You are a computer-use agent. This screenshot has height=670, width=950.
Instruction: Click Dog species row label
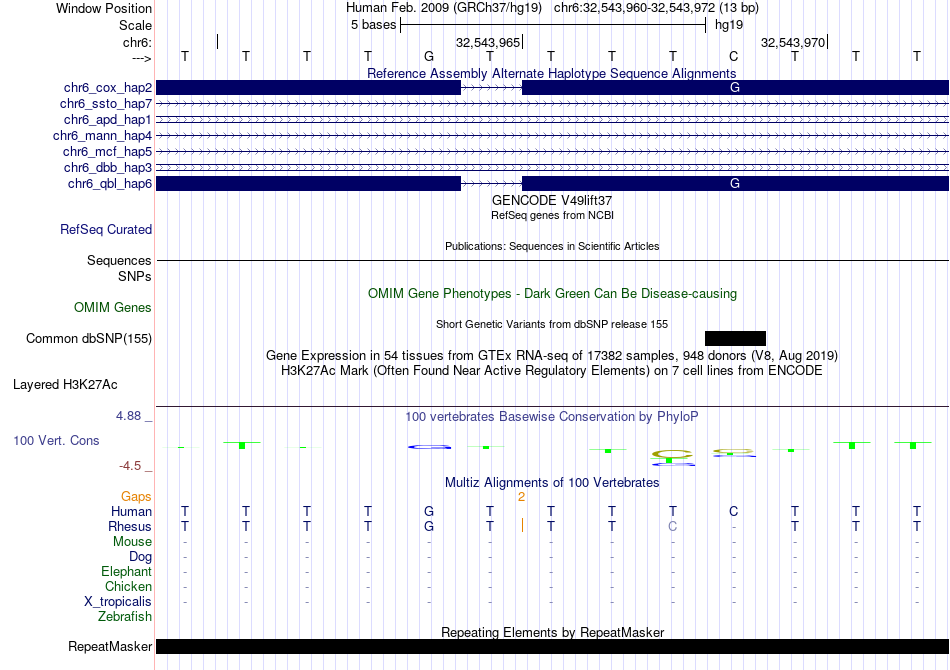[x=140, y=557]
